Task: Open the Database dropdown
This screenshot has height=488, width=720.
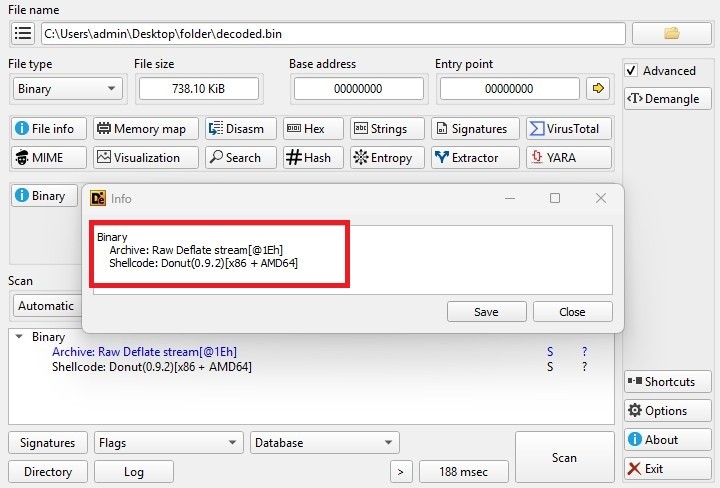Action: click(324, 442)
